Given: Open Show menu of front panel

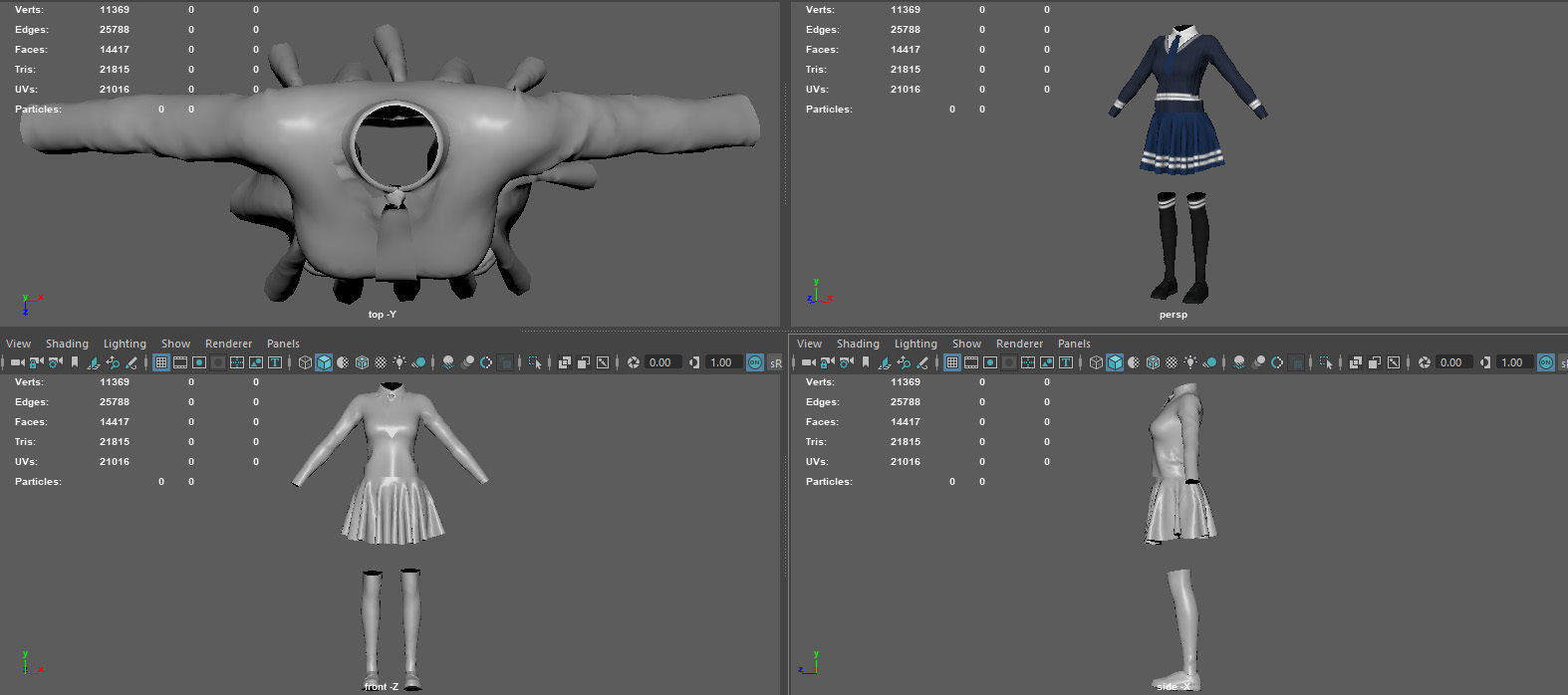Looking at the screenshot, I should pyautogui.click(x=175, y=344).
